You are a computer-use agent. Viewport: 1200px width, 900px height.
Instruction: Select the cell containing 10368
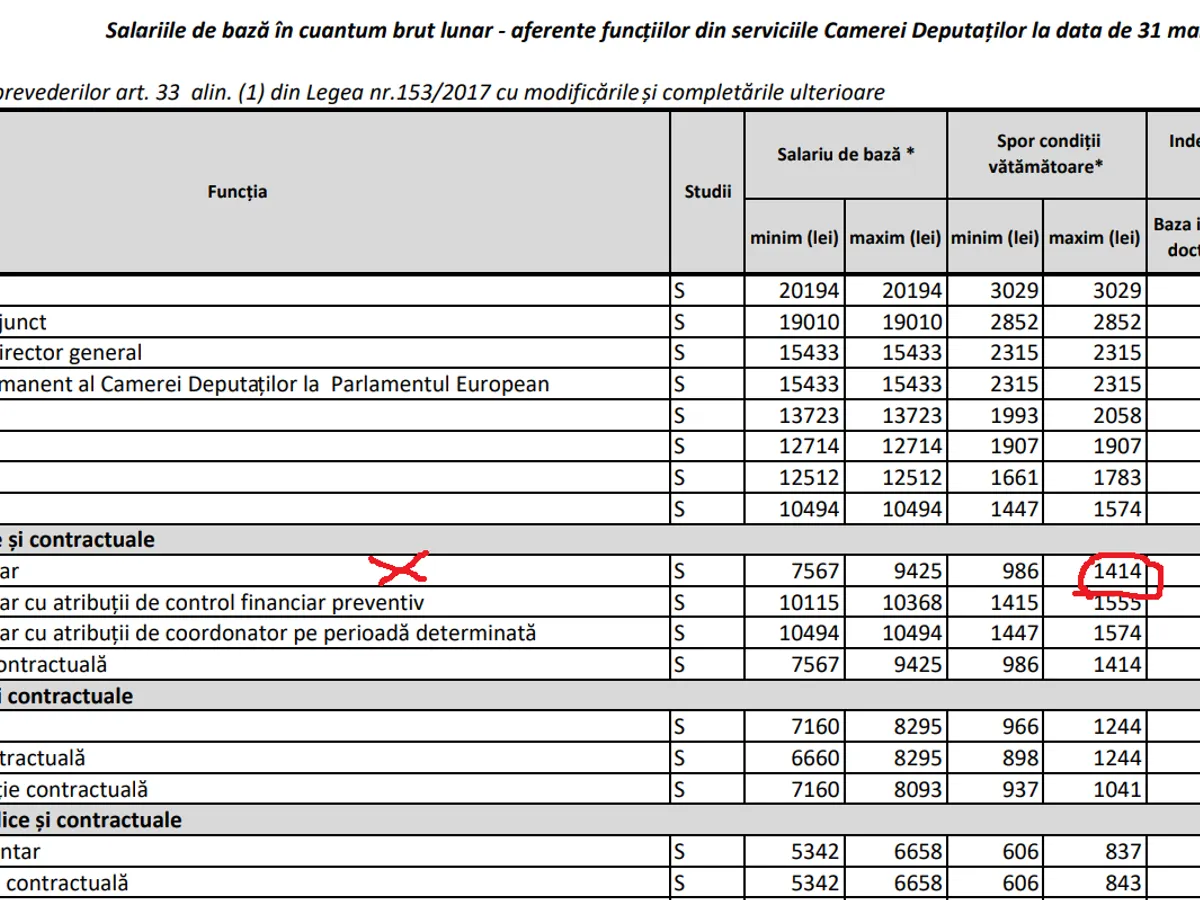pos(910,602)
